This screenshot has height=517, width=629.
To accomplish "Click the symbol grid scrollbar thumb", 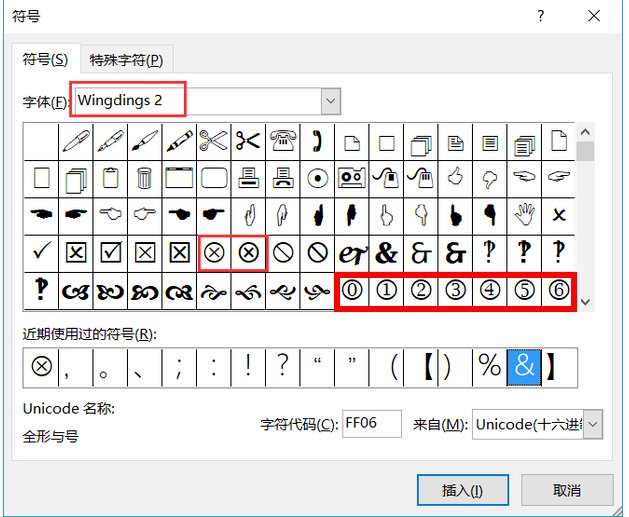I will (x=586, y=151).
